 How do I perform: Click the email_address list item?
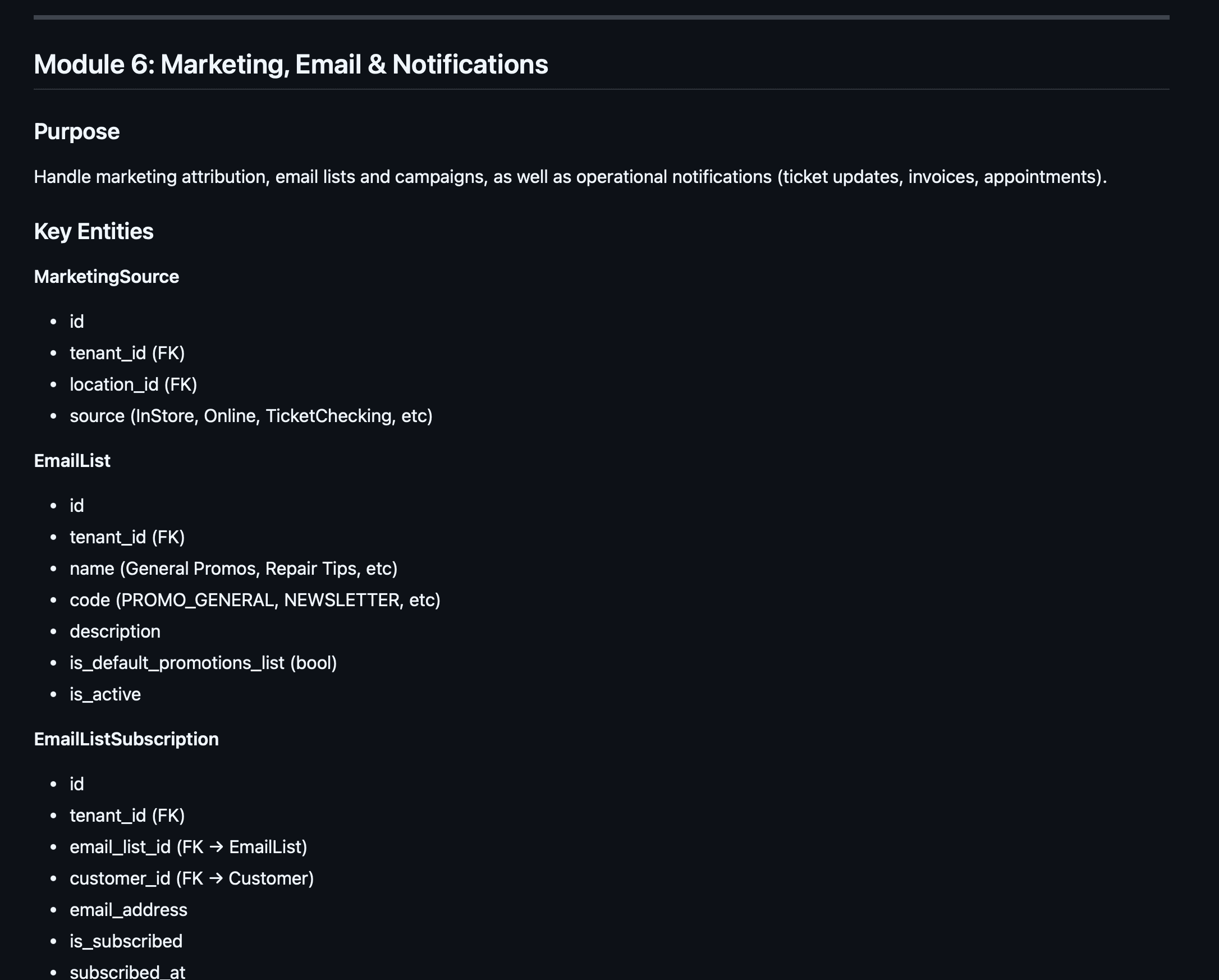[x=129, y=910]
